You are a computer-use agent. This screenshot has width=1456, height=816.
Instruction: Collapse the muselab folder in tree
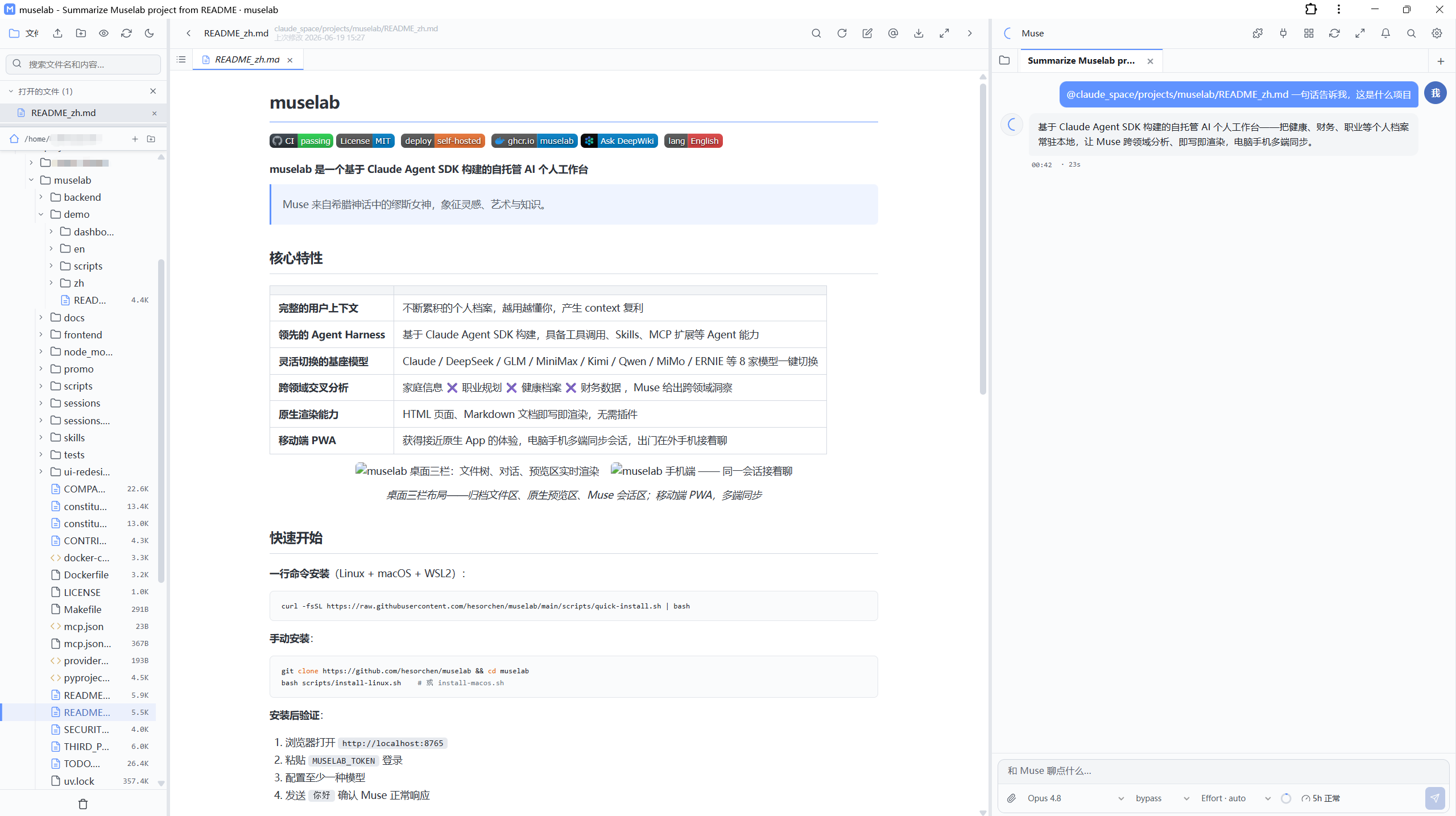pyautogui.click(x=31, y=180)
